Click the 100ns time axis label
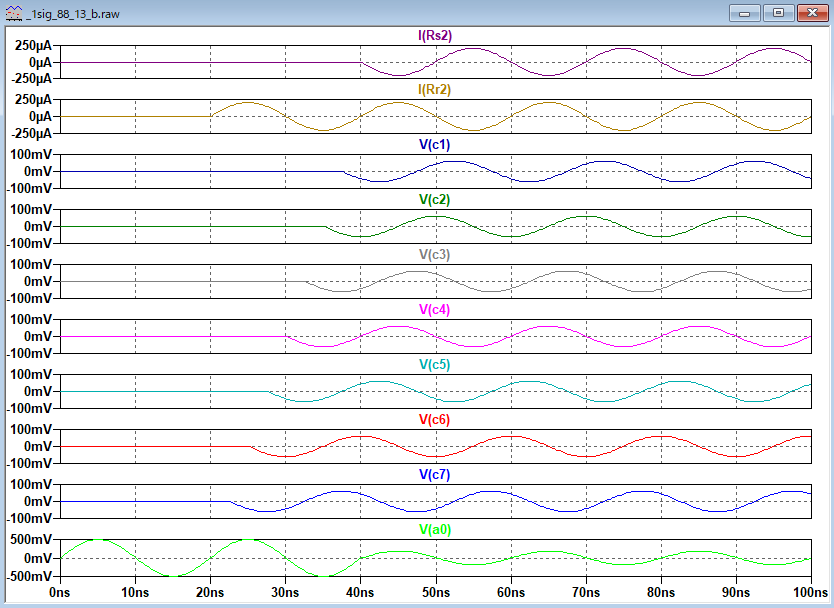Screen dimensions: 834x608 pyautogui.click(x=810, y=593)
